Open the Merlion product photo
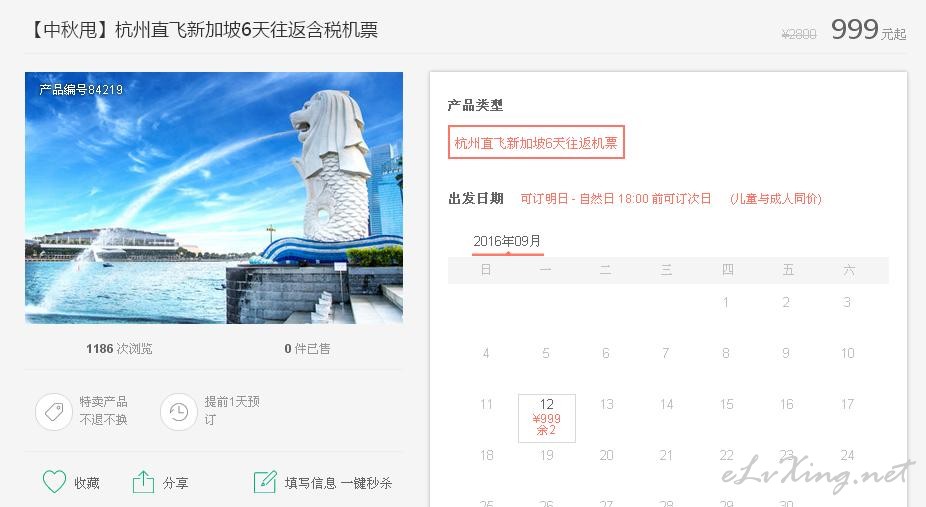Screen dimensions: 926x507 tap(214, 198)
